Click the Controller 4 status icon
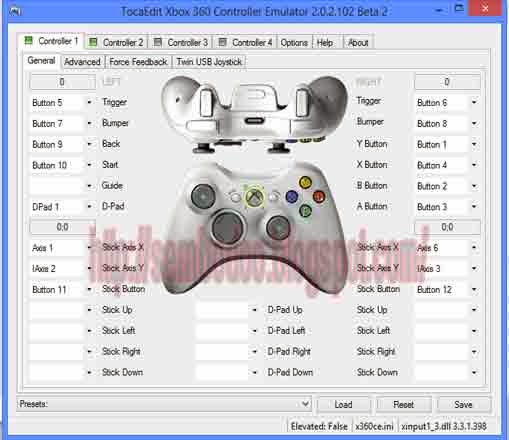This screenshot has height=440, width=509. pyautogui.click(x=222, y=42)
